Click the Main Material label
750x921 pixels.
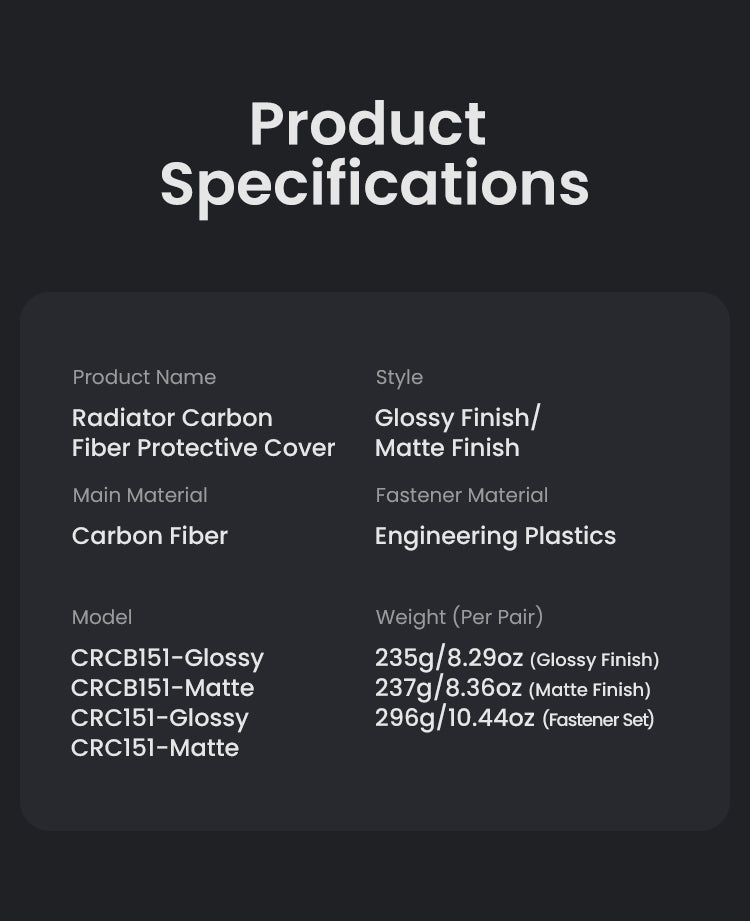click(x=140, y=495)
